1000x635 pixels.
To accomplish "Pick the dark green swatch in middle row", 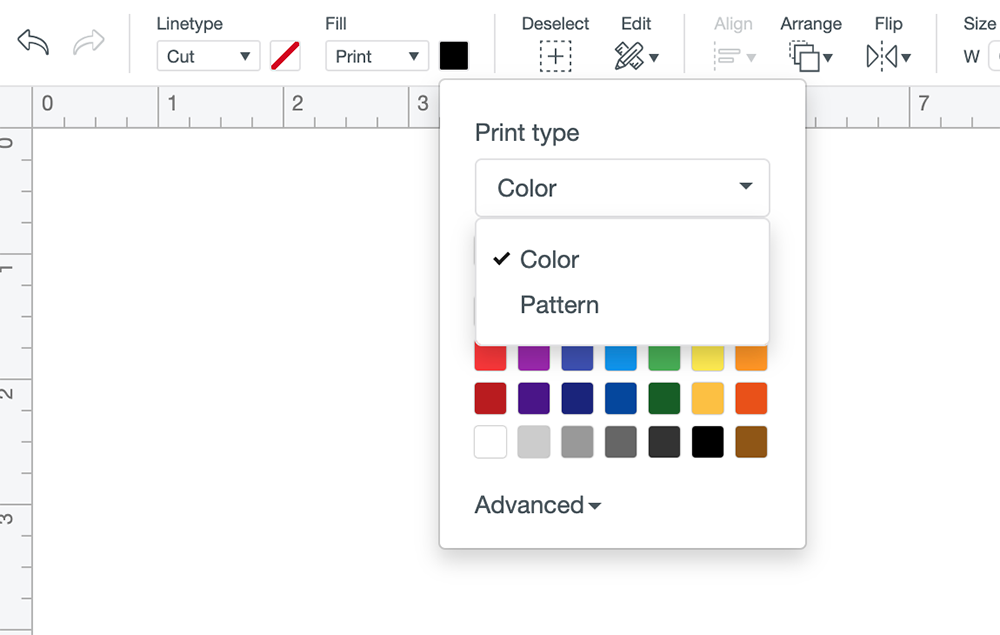I will (x=664, y=398).
